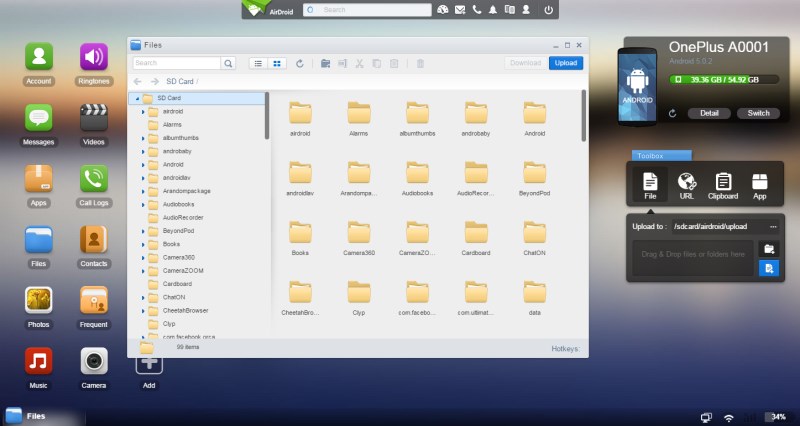Expand the Camera360 tree folder

pos(143,257)
